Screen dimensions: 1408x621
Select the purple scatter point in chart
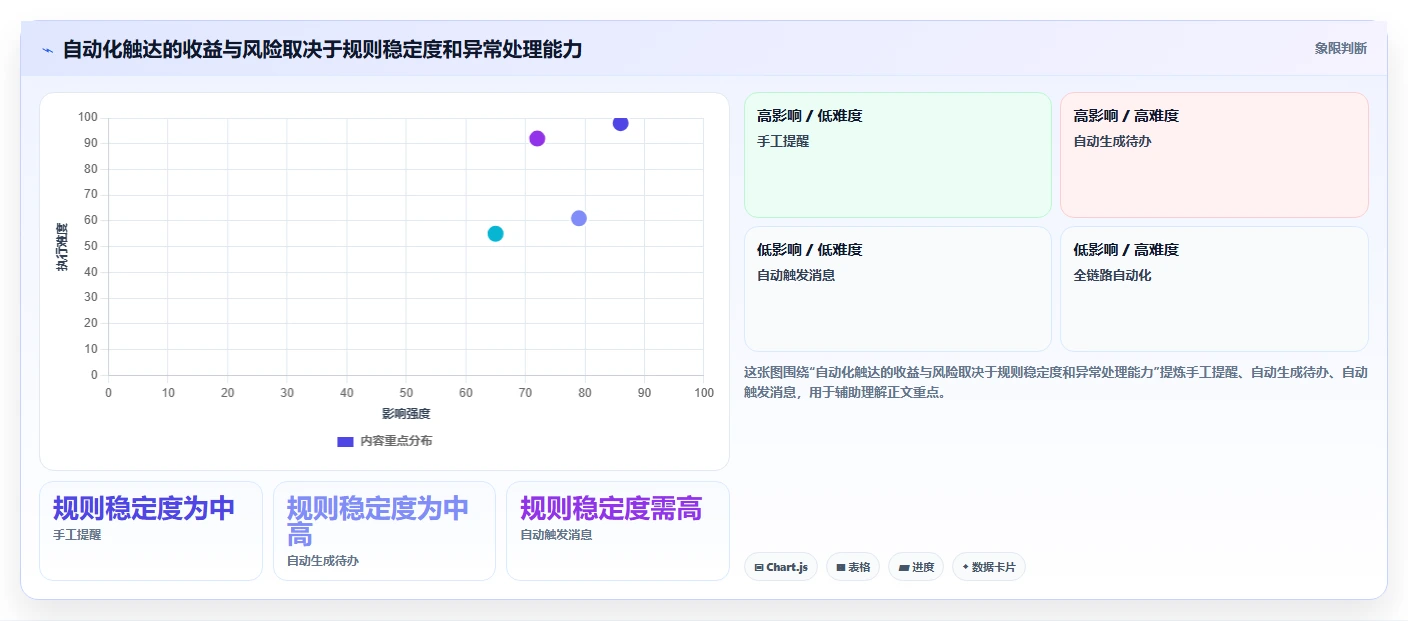[537, 138]
